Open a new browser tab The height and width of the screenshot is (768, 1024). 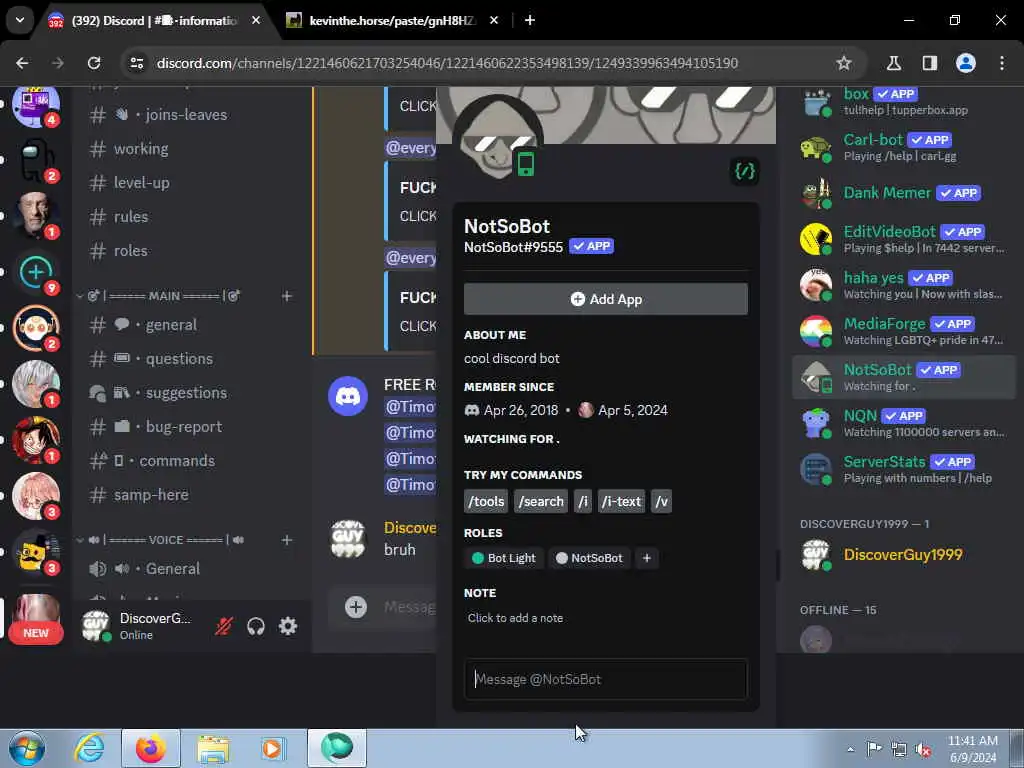click(x=530, y=21)
